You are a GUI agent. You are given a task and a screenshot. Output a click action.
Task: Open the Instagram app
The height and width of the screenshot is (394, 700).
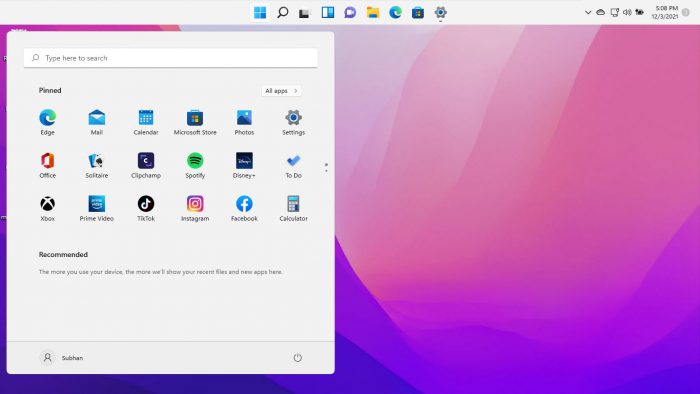pos(195,208)
